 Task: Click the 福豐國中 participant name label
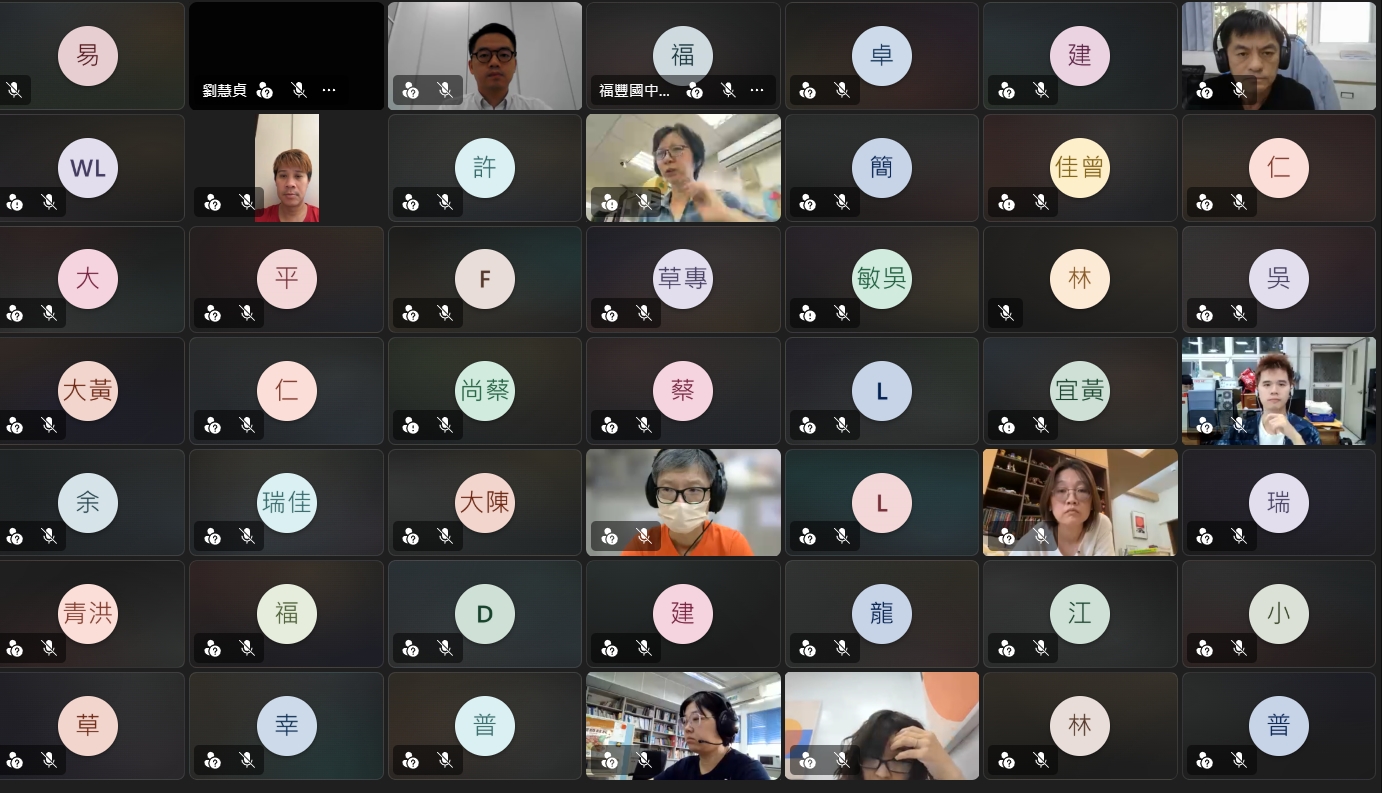pyautogui.click(x=635, y=90)
